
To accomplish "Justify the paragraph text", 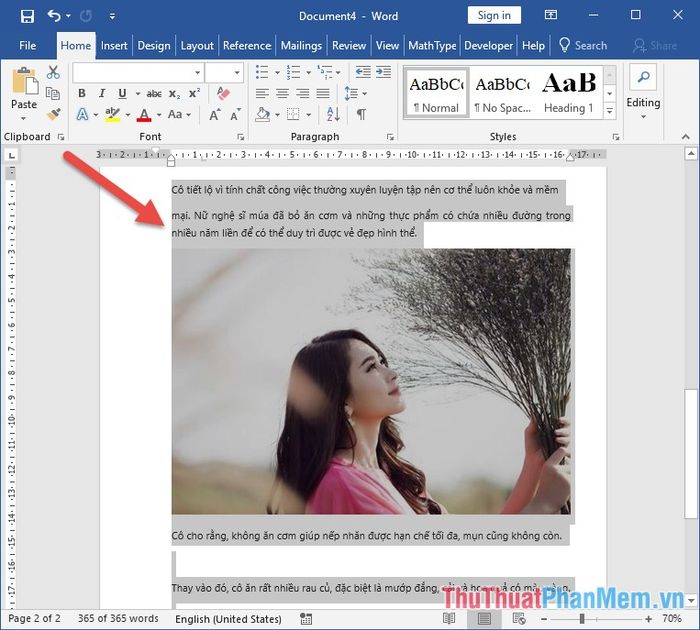I will (323, 93).
